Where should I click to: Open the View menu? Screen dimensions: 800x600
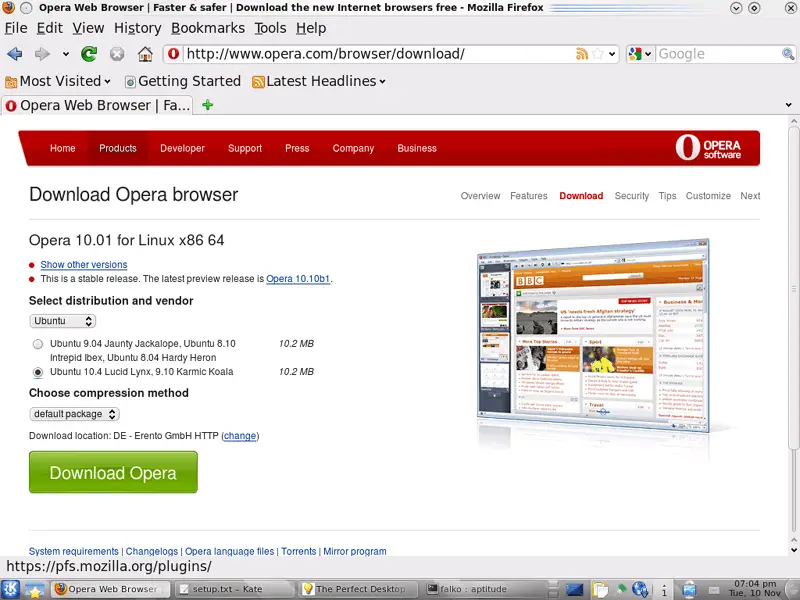tap(88, 28)
